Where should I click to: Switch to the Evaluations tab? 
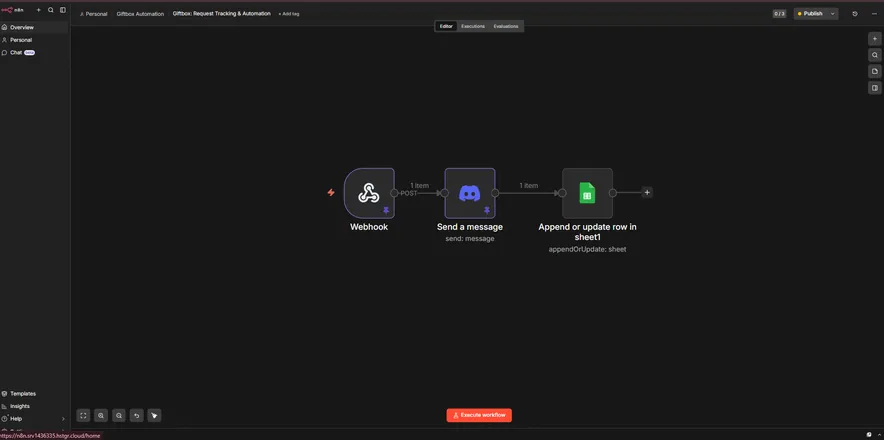click(x=506, y=27)
